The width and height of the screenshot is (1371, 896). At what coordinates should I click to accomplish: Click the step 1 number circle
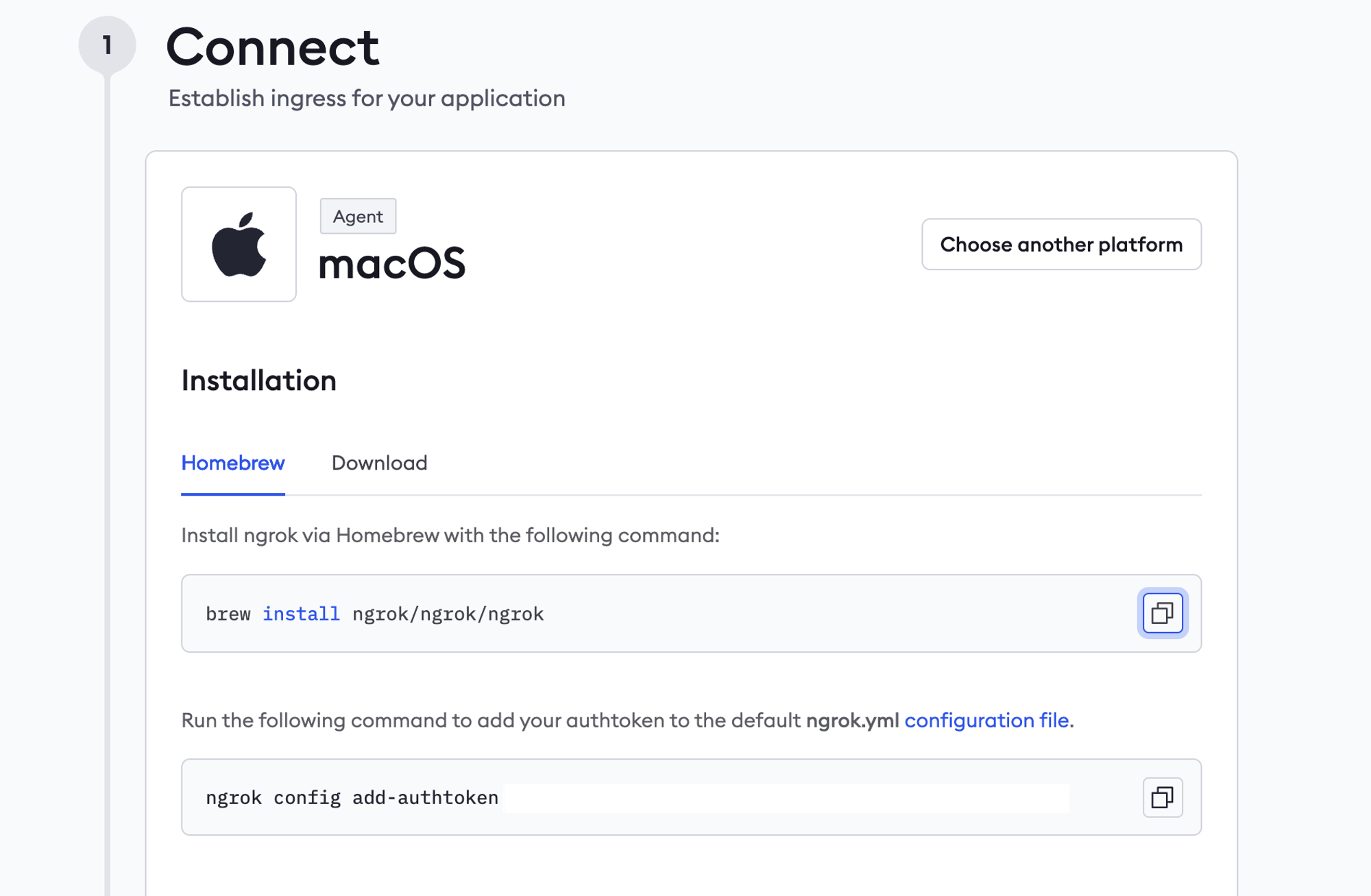107,45
